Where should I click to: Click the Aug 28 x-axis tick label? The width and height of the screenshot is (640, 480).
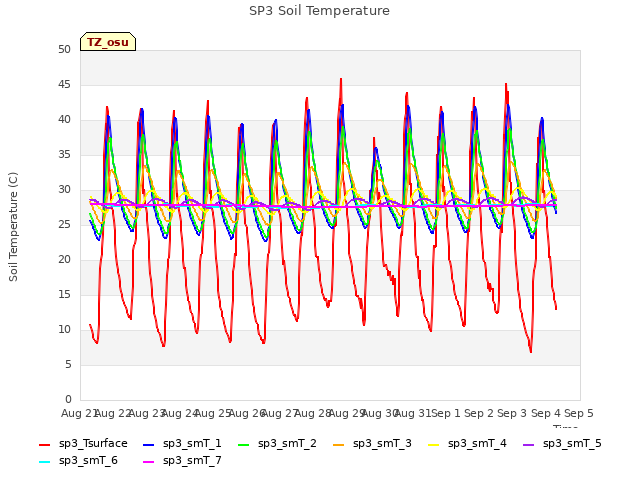(x=313, y=413)
